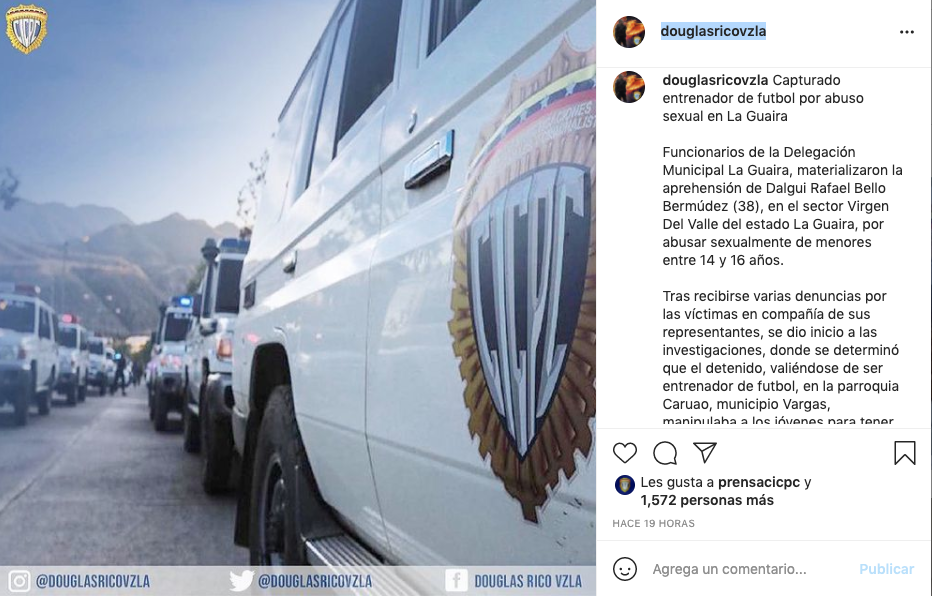This screenshot has width=932, height=596.
Task: Click the HACE 19 HORAS timestamp
Action: (653, 524)
